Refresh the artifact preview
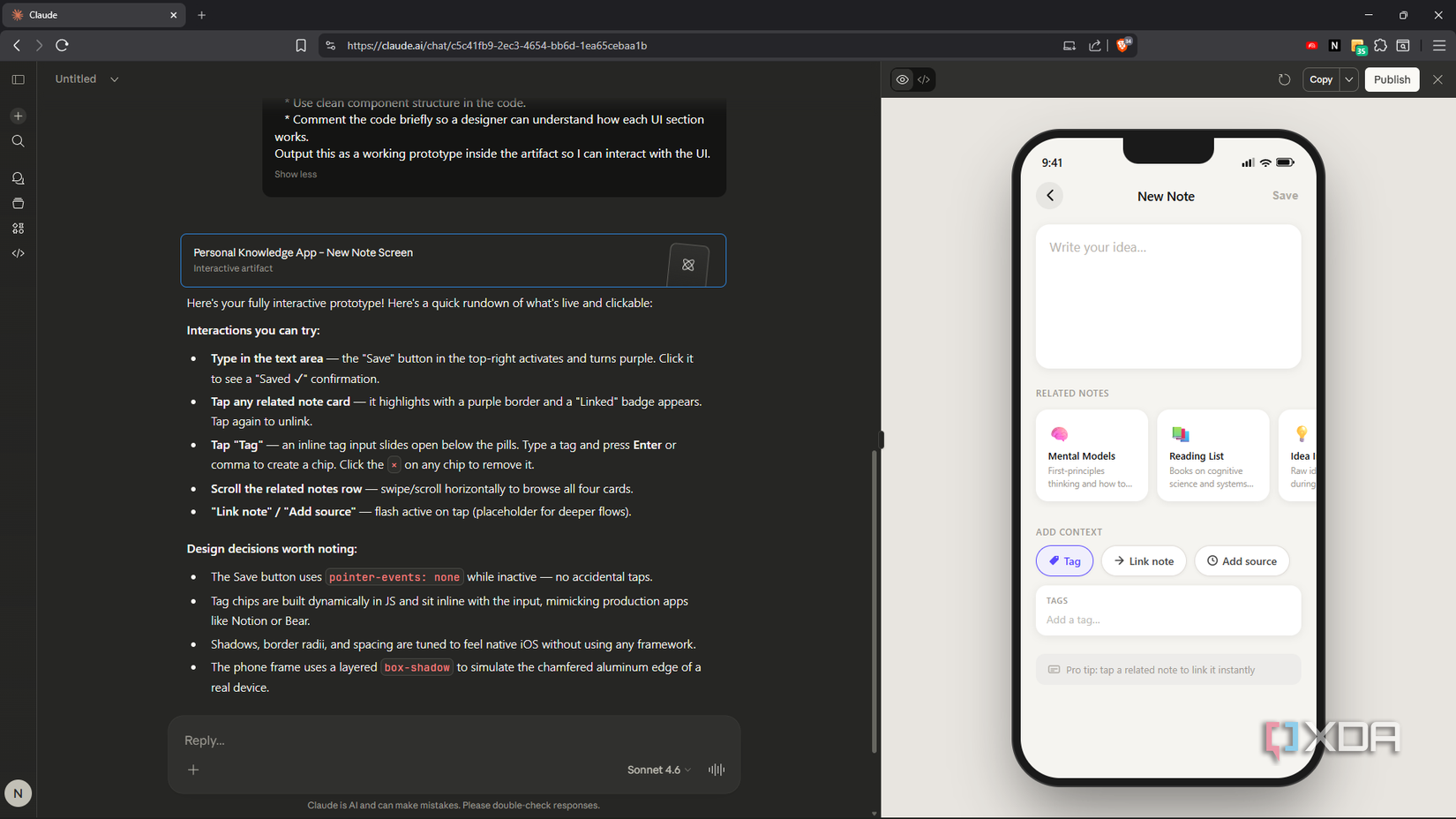 (1284, 79)
